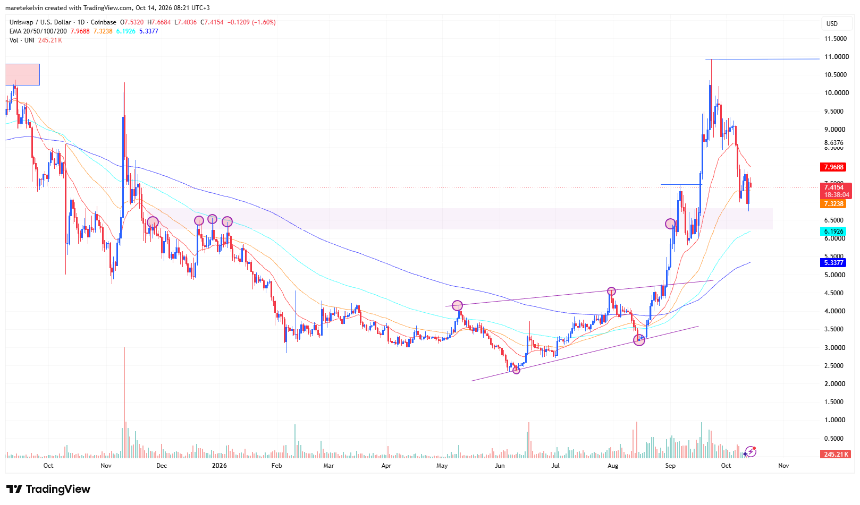
Task: Click the header text 'maretekelvin created with TradingView.com'
Action: click(69, 8)
